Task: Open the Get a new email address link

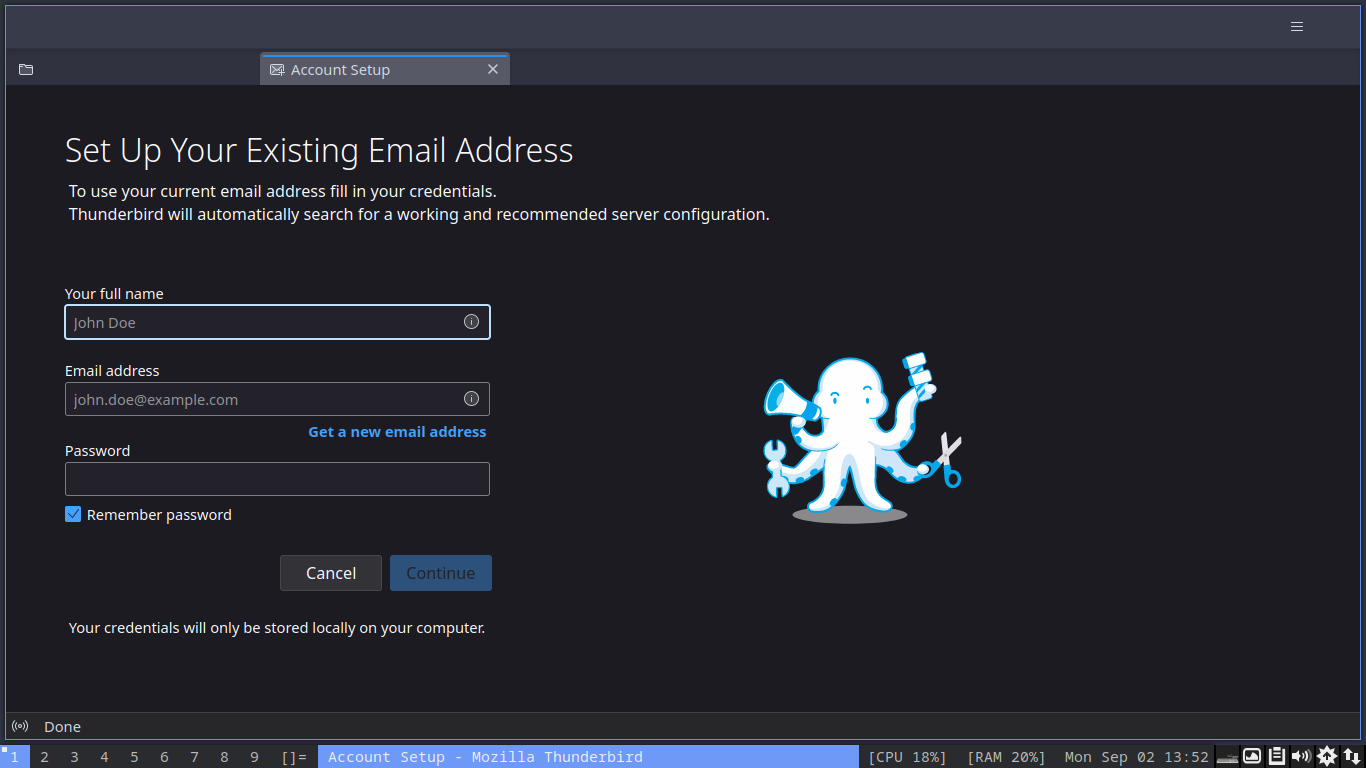Action: point(397,432)
